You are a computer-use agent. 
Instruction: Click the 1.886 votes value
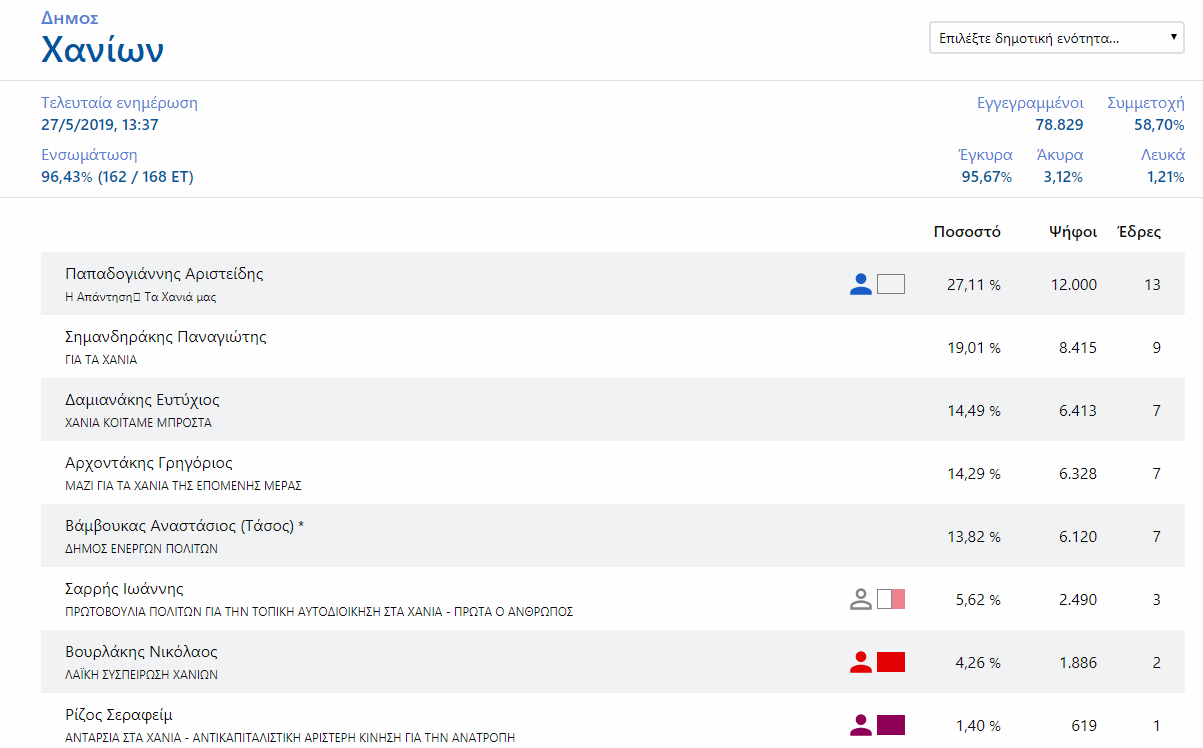click(x=1078, y=663)
